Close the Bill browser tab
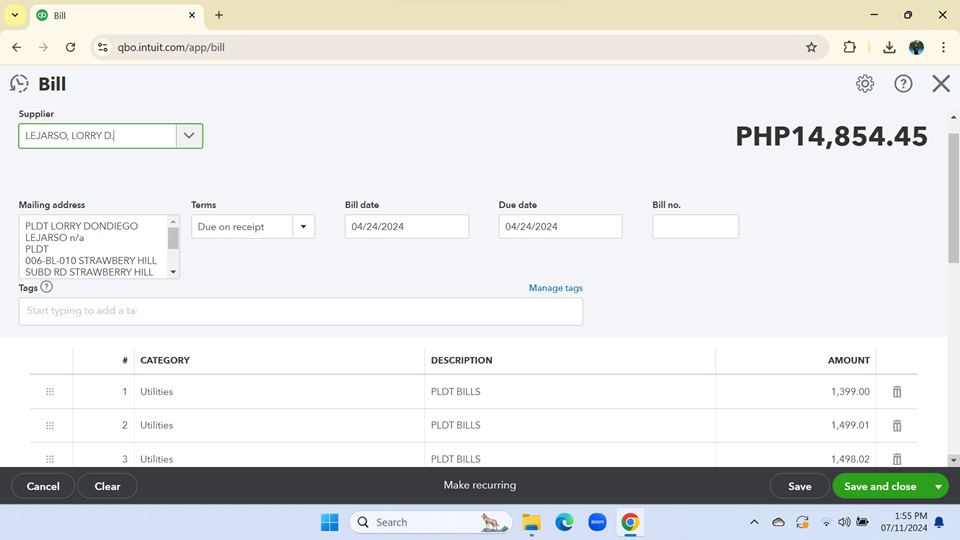 click(192, 15)
